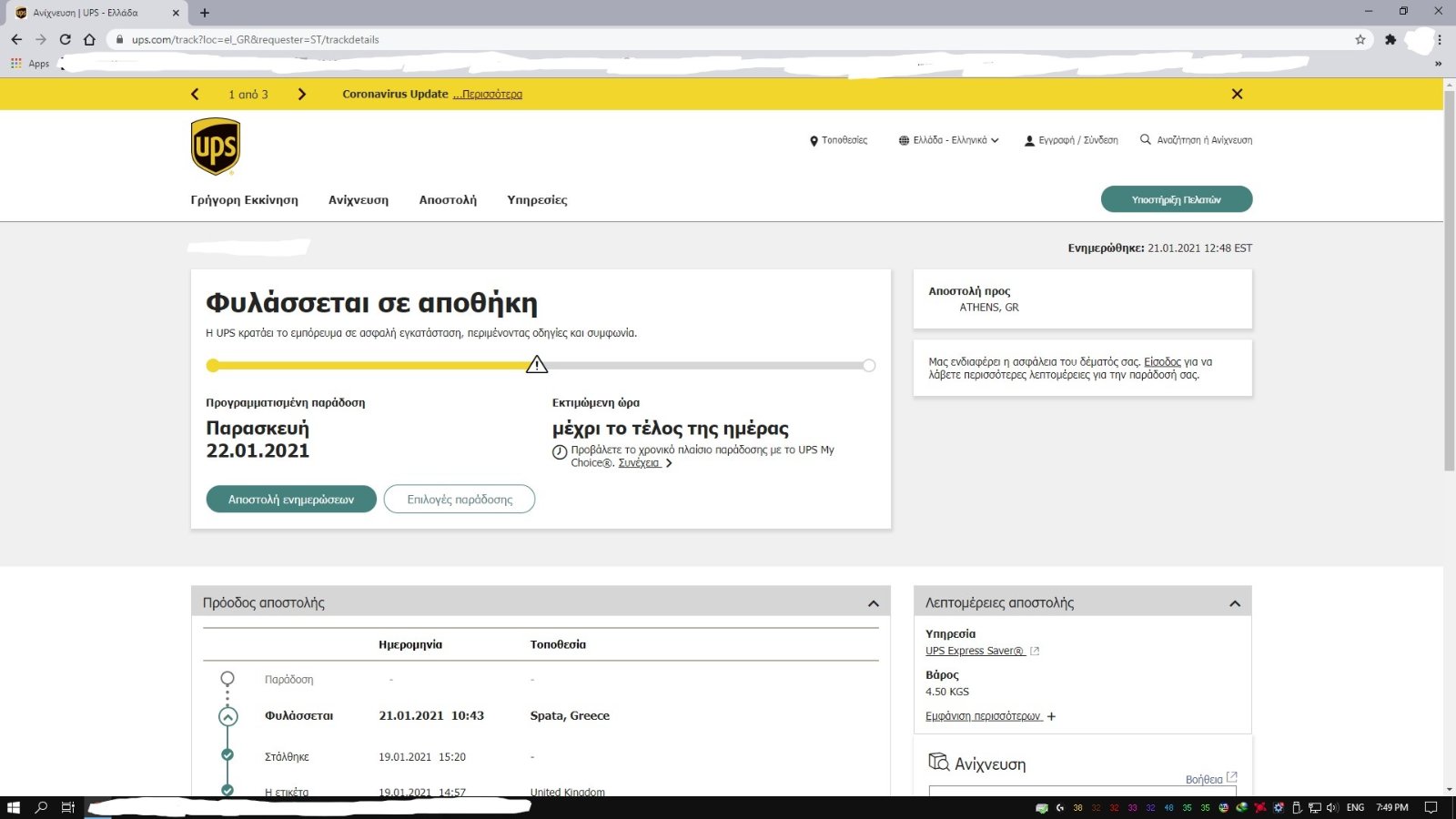Open Windows Start menu
Screen dimensions: 1456x819
[x=13, y=807]
